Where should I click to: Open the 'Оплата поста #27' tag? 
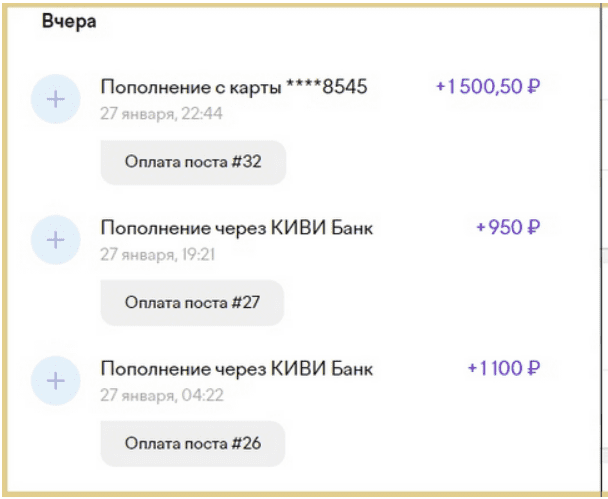click(192, 302)
